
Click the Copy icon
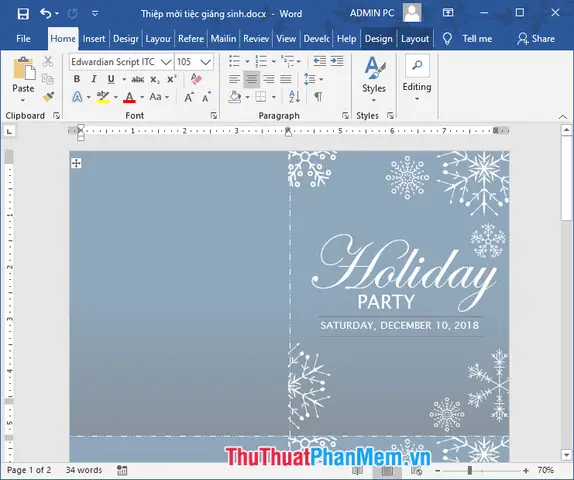[48, 79]
